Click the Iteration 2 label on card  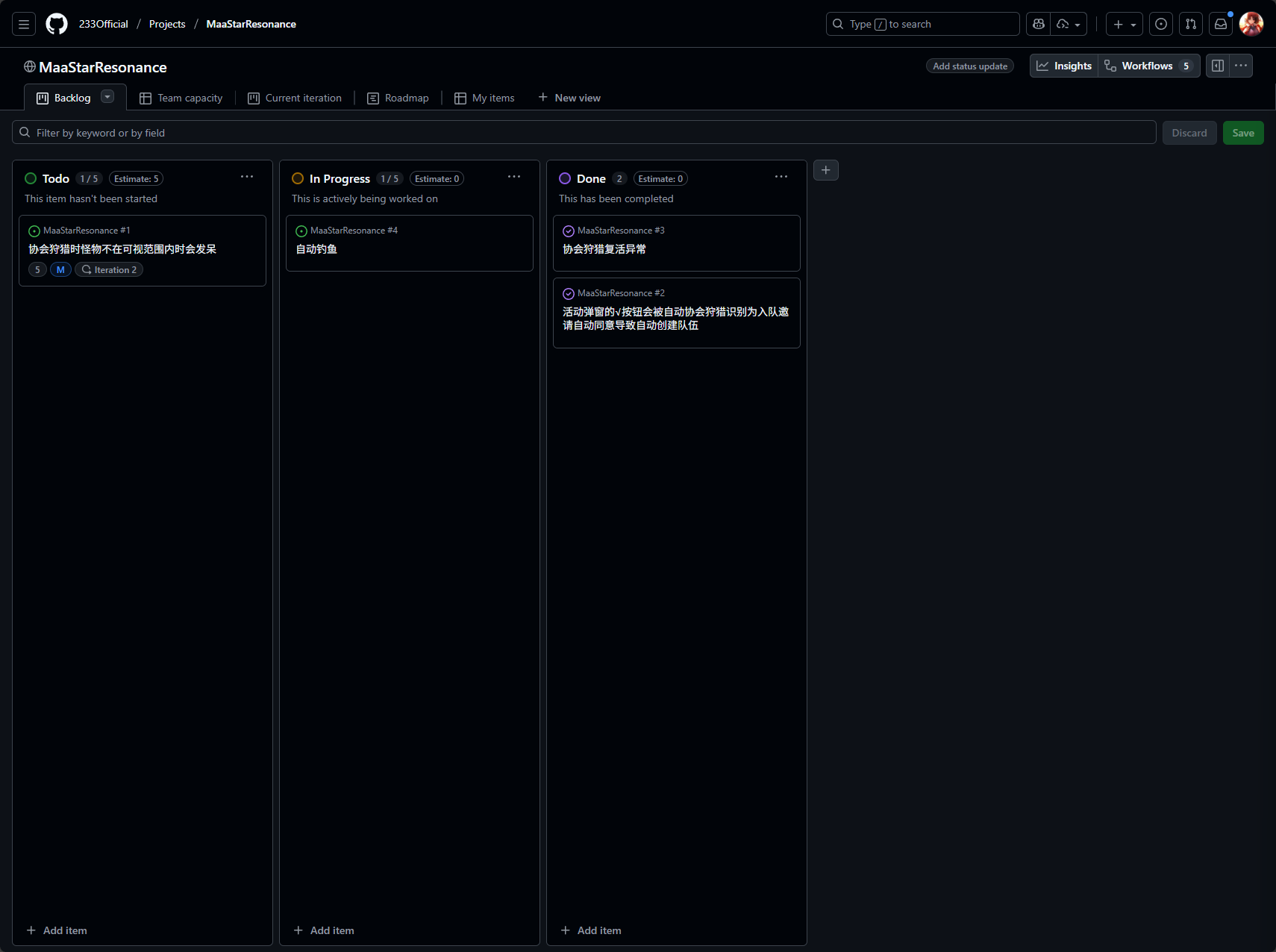click(x=109, y=269)
